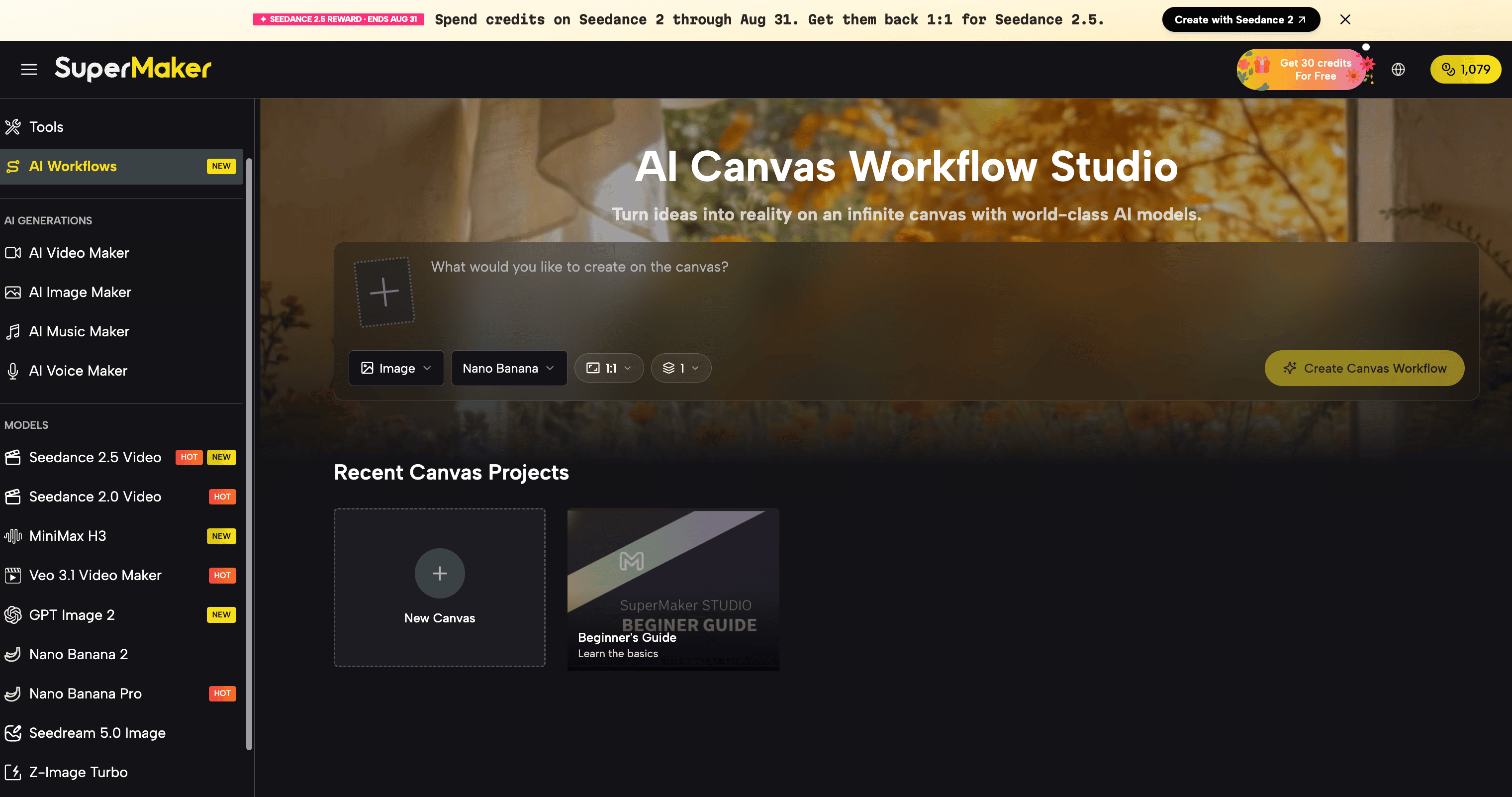
Task: Click the SEEDANCE 2.5 REWARD pink tag
Action: point(338,19)
